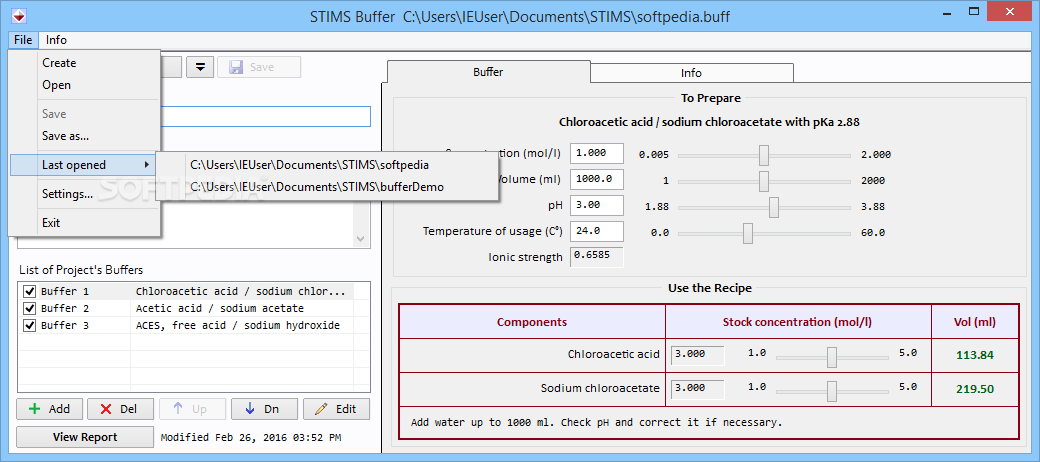Choose Settings... from the File menu
Viewport: 1040px width, 462px height.
(x=67, y=194)
